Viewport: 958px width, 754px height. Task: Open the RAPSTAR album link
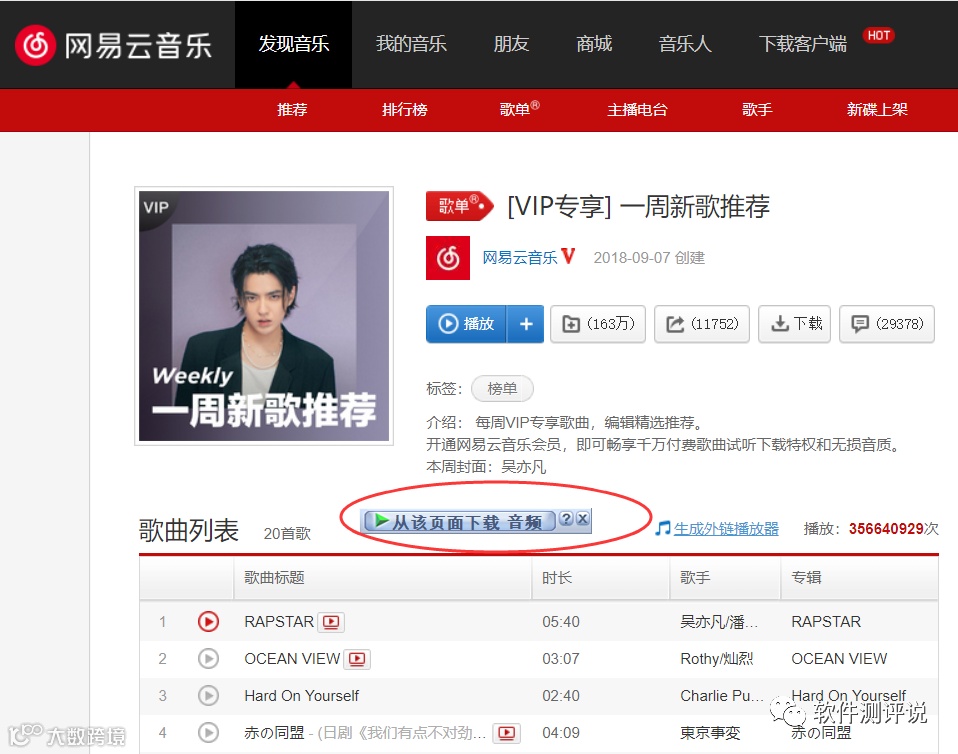pos(826,622)
